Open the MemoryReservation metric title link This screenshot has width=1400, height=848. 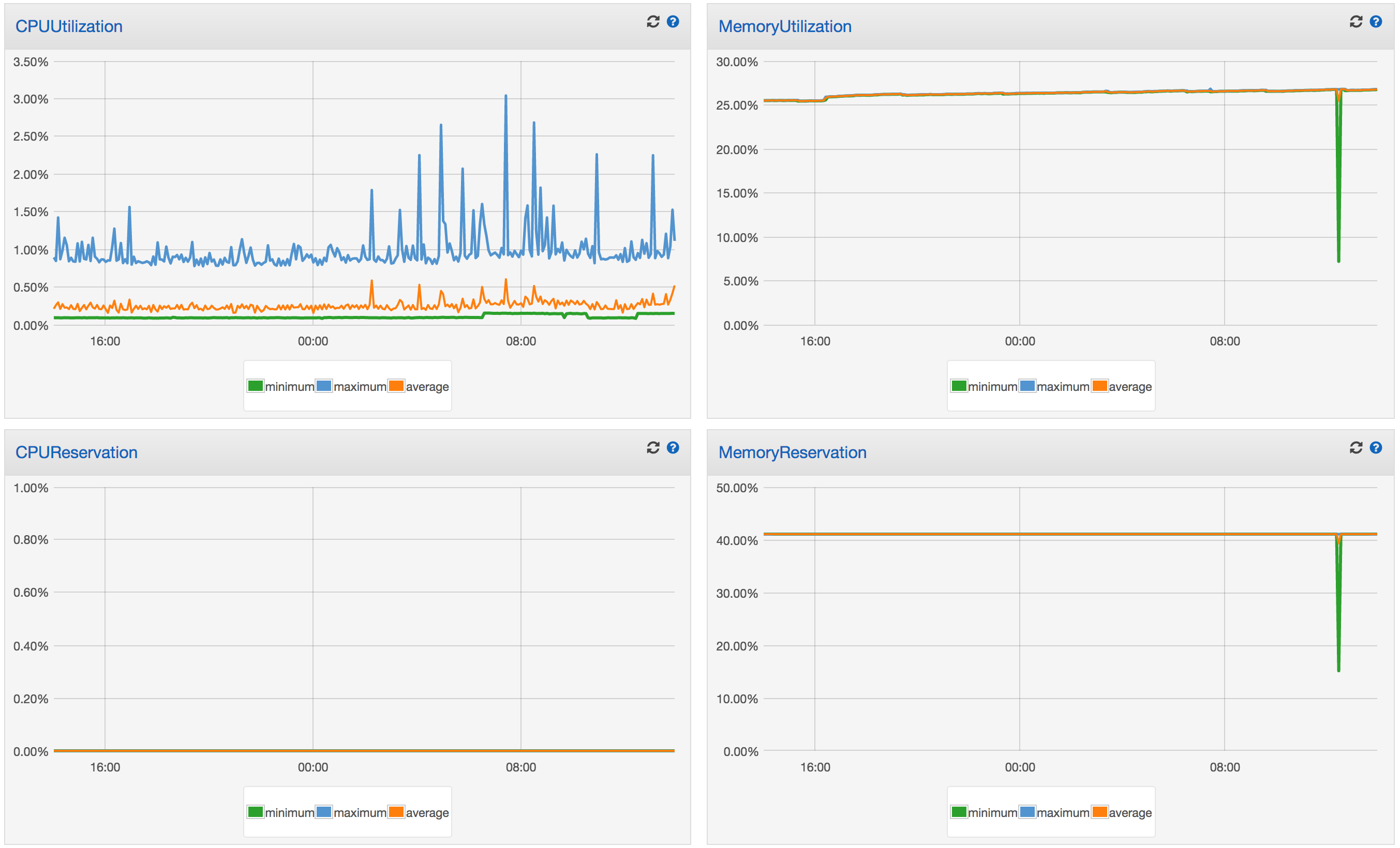tap(792, 452)
